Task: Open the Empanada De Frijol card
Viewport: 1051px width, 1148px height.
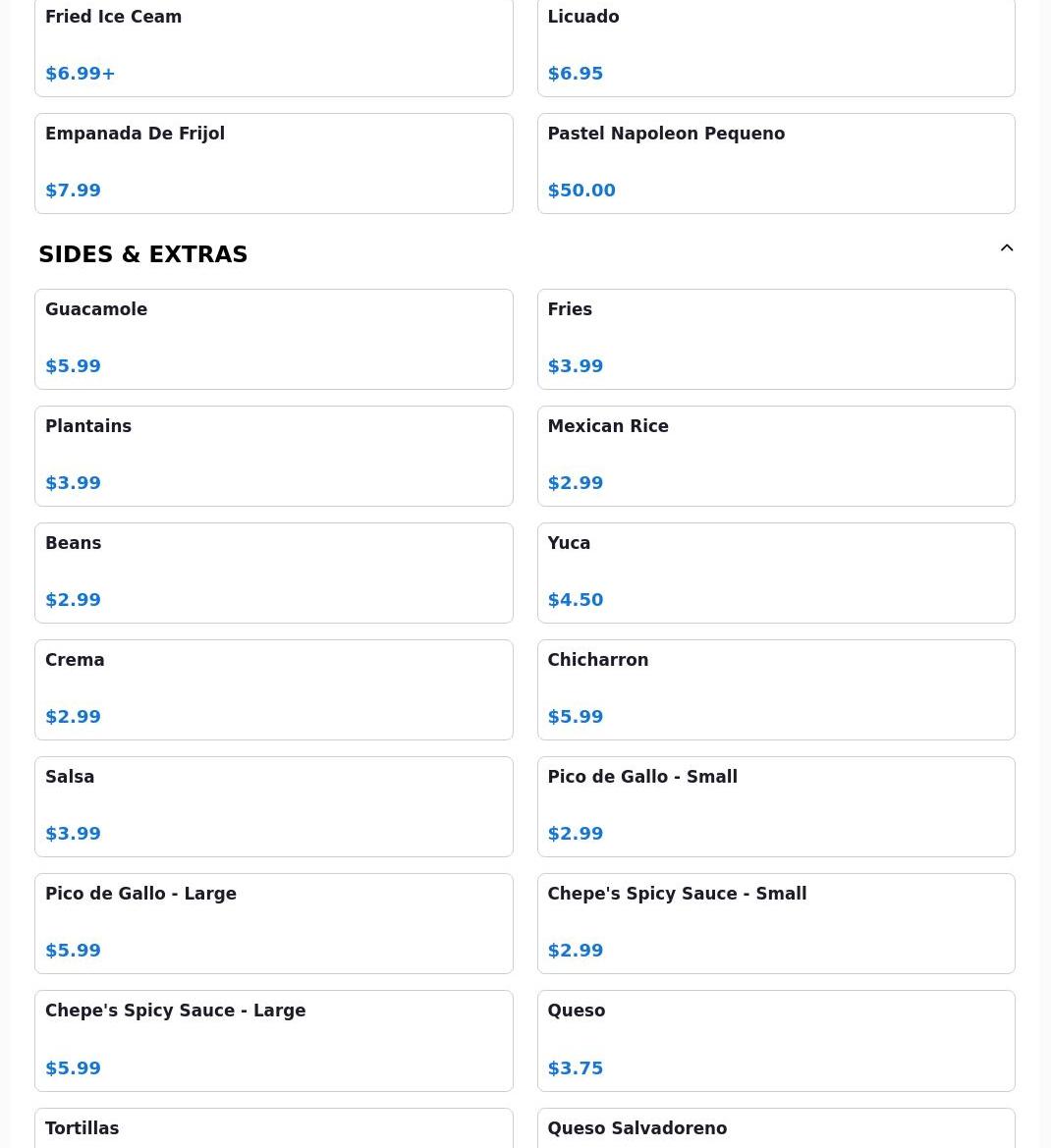Action: 274,163
